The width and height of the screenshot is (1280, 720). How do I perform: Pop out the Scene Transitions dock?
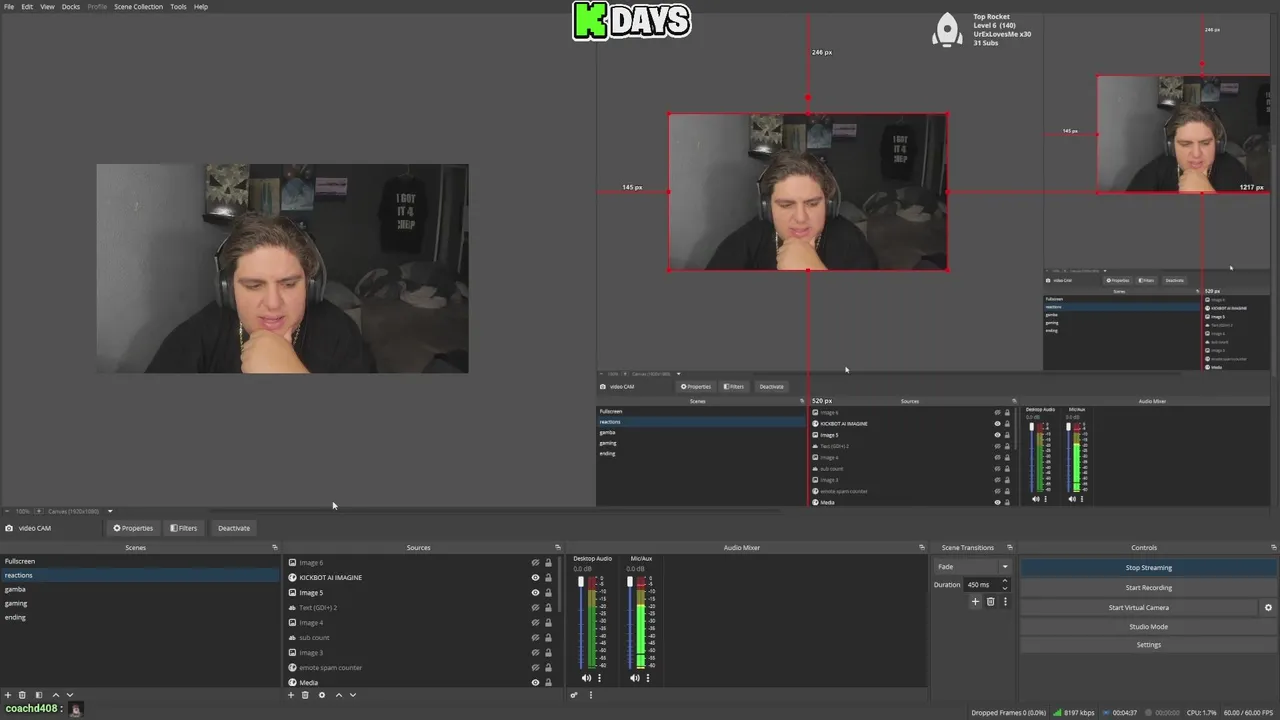[x=1010, y=547]
